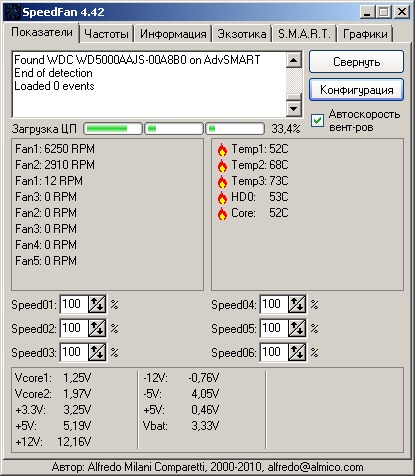Click the first CPU load bar
The height and width of the screenshot is (476, 415).
pos(113,129)
